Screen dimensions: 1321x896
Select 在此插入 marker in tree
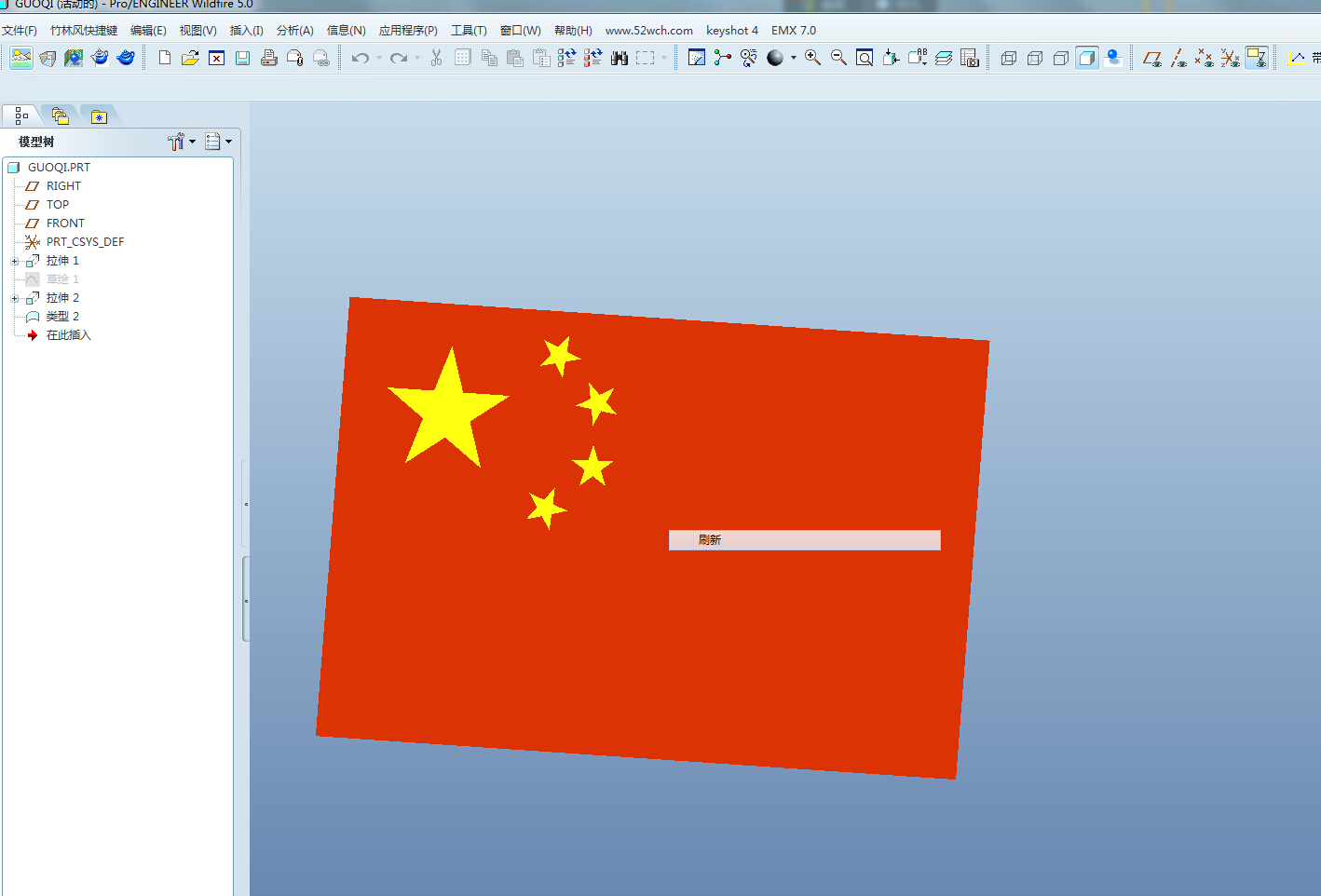[68, 335]
